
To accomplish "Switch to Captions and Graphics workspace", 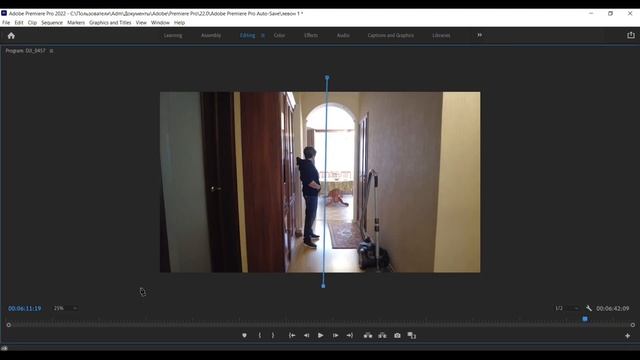I will [391, 36].
